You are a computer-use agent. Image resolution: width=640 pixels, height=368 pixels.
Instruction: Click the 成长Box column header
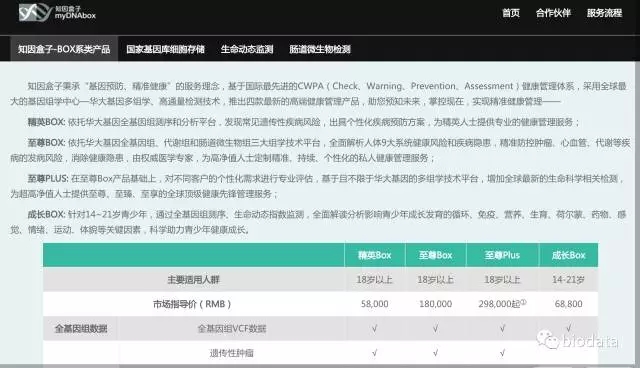point(569,255)
